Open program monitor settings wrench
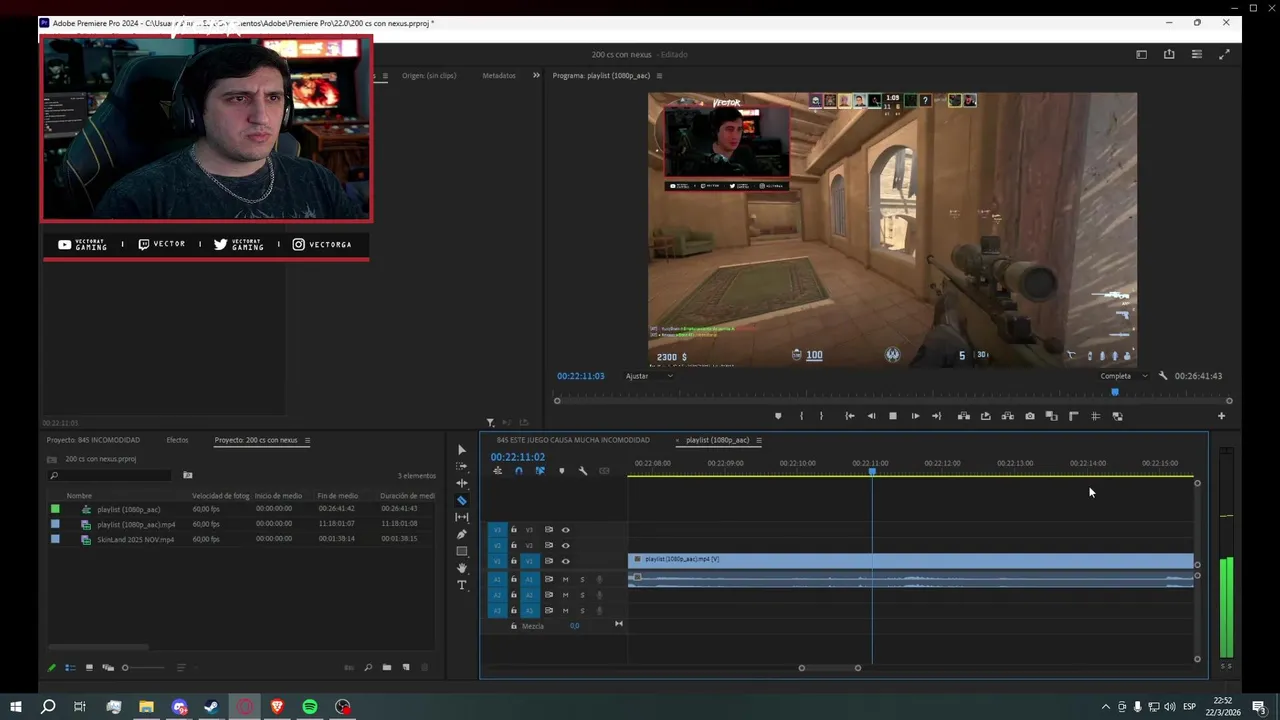Viewport: 1280px width, 720px height. pyautogui.click(x=1163, y=376)
